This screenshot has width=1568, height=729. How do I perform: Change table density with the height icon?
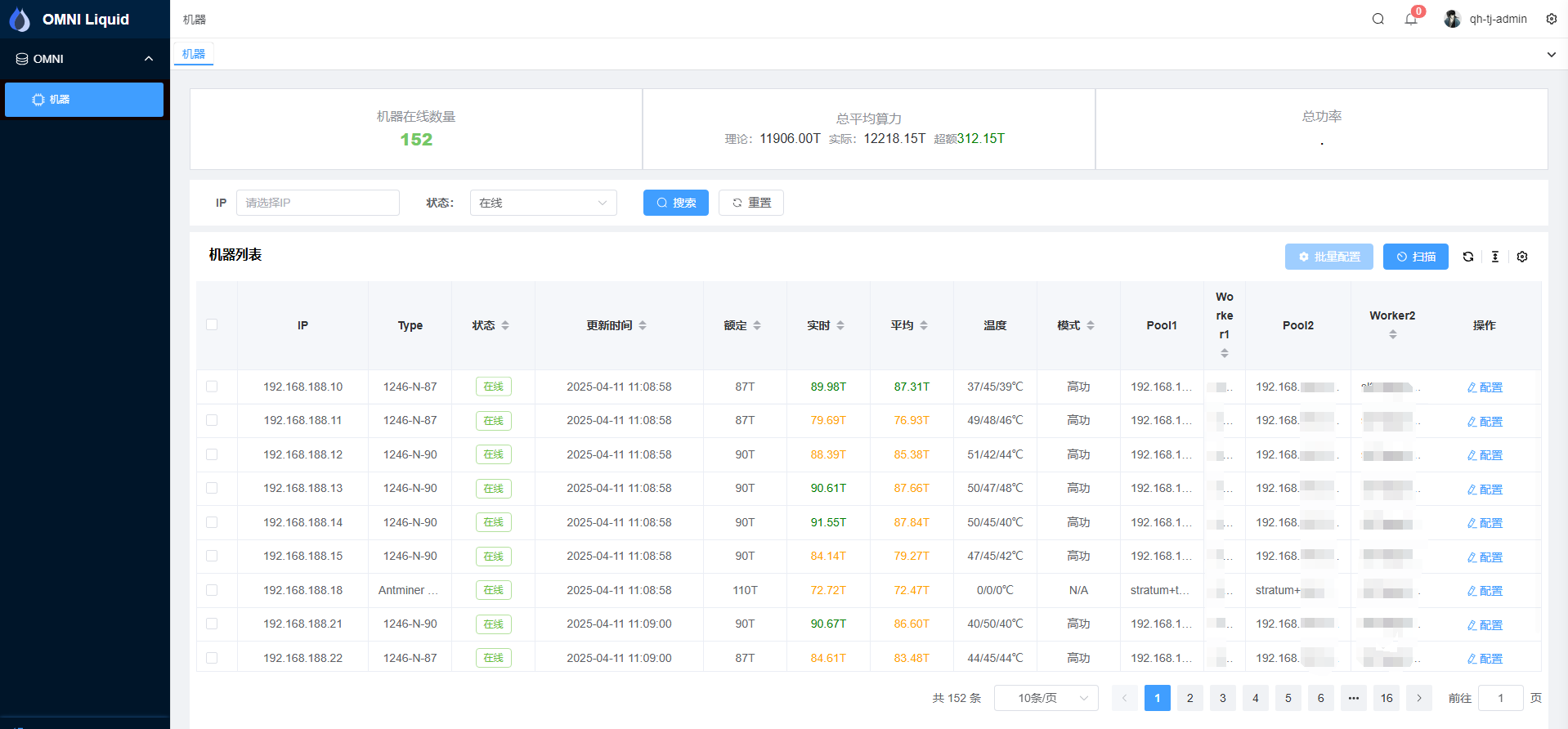[1495, 257]
